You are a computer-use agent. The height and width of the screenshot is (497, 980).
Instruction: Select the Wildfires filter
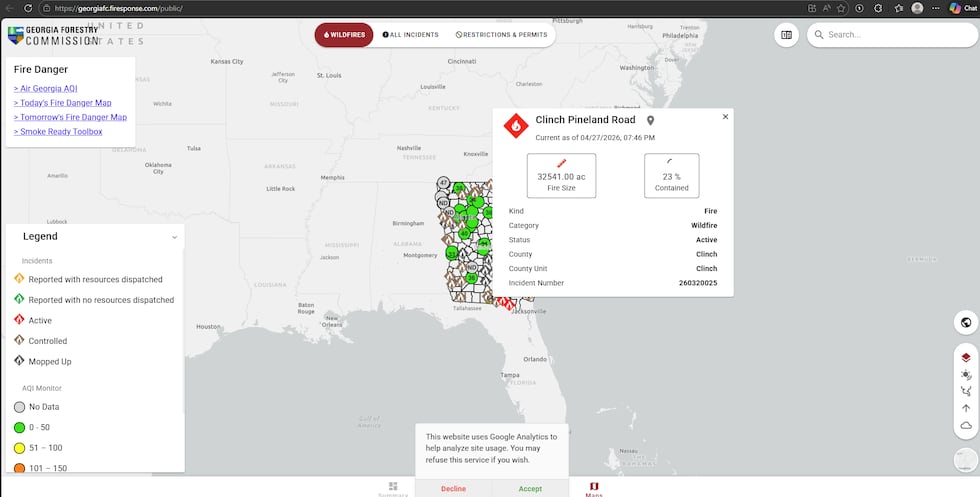point(343,34)
